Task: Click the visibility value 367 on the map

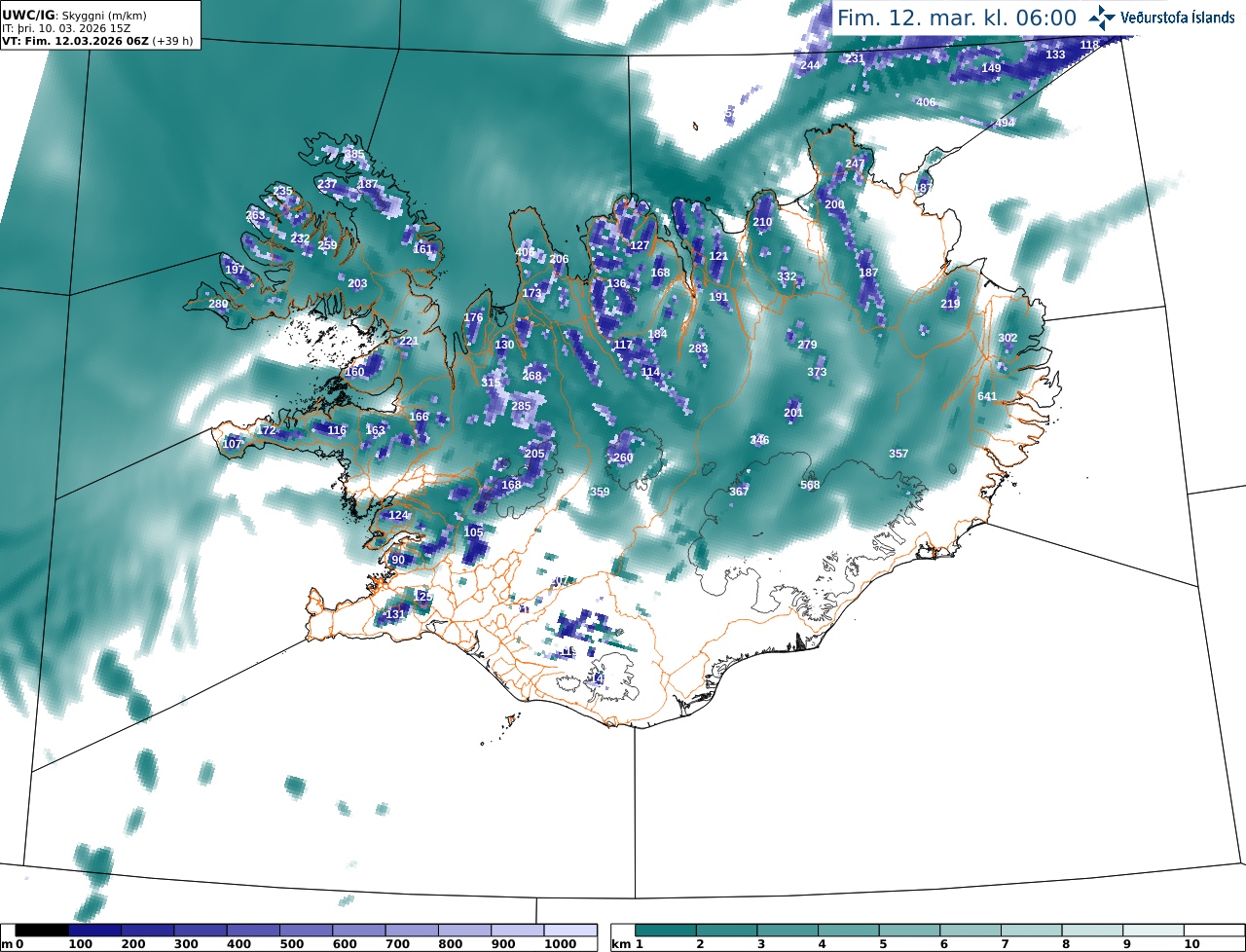Action: tap(739, 492)
